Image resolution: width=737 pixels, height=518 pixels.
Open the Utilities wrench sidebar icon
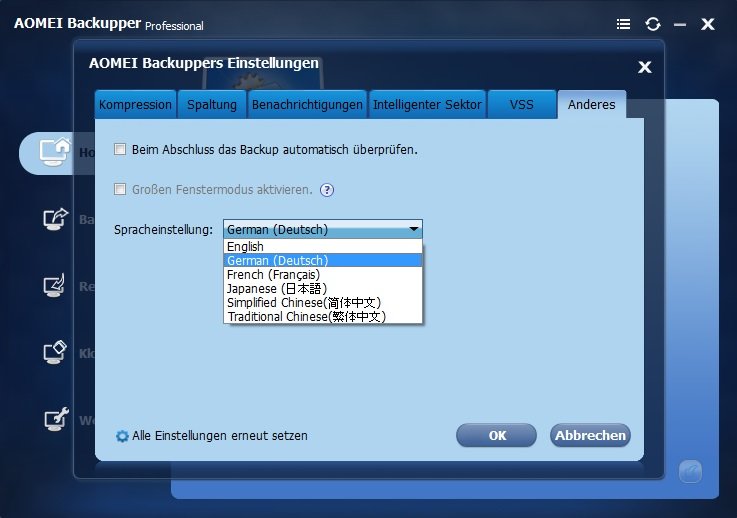56,419
